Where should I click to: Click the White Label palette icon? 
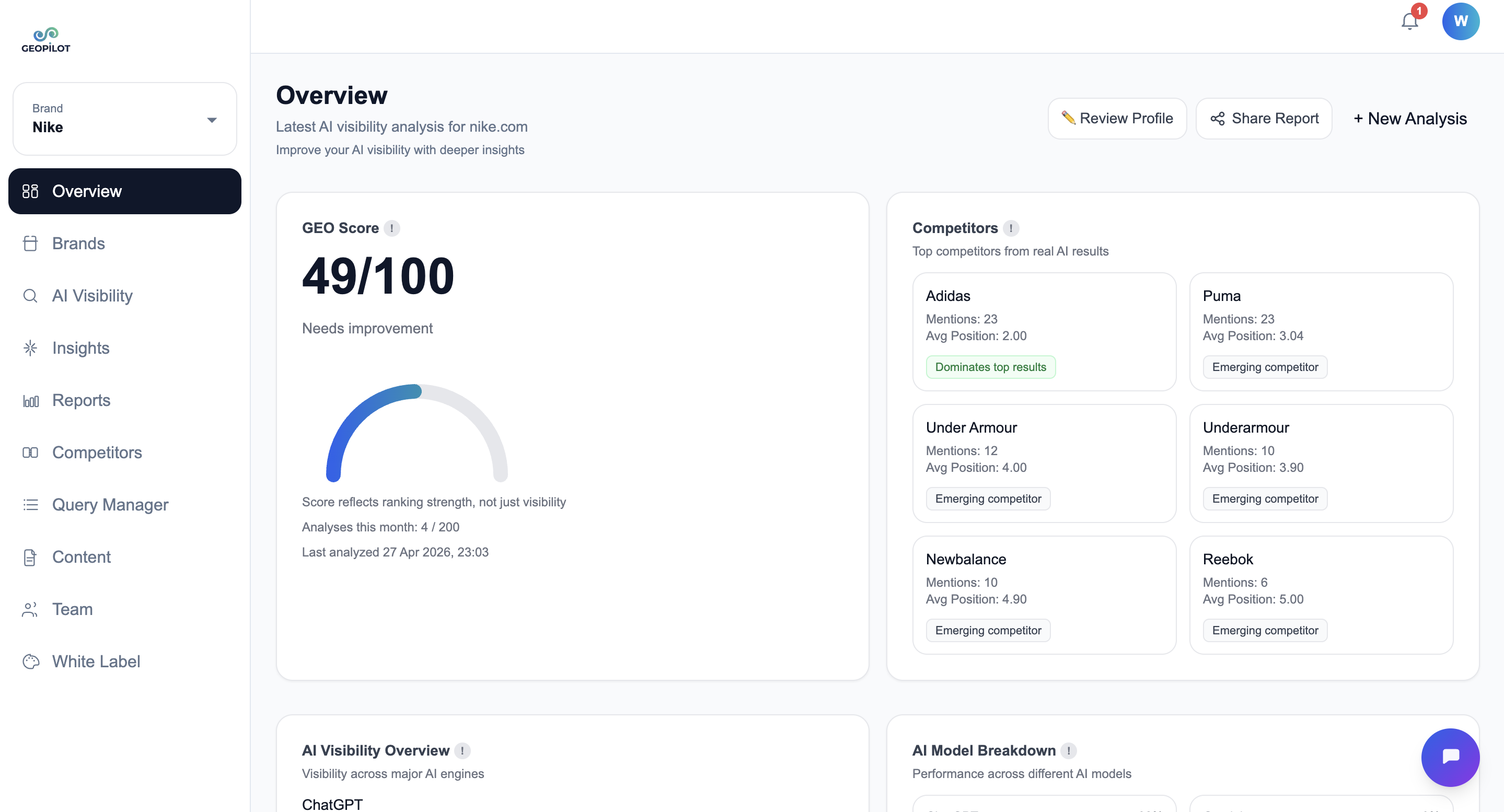pyautogui.click(x=30, y=662)
